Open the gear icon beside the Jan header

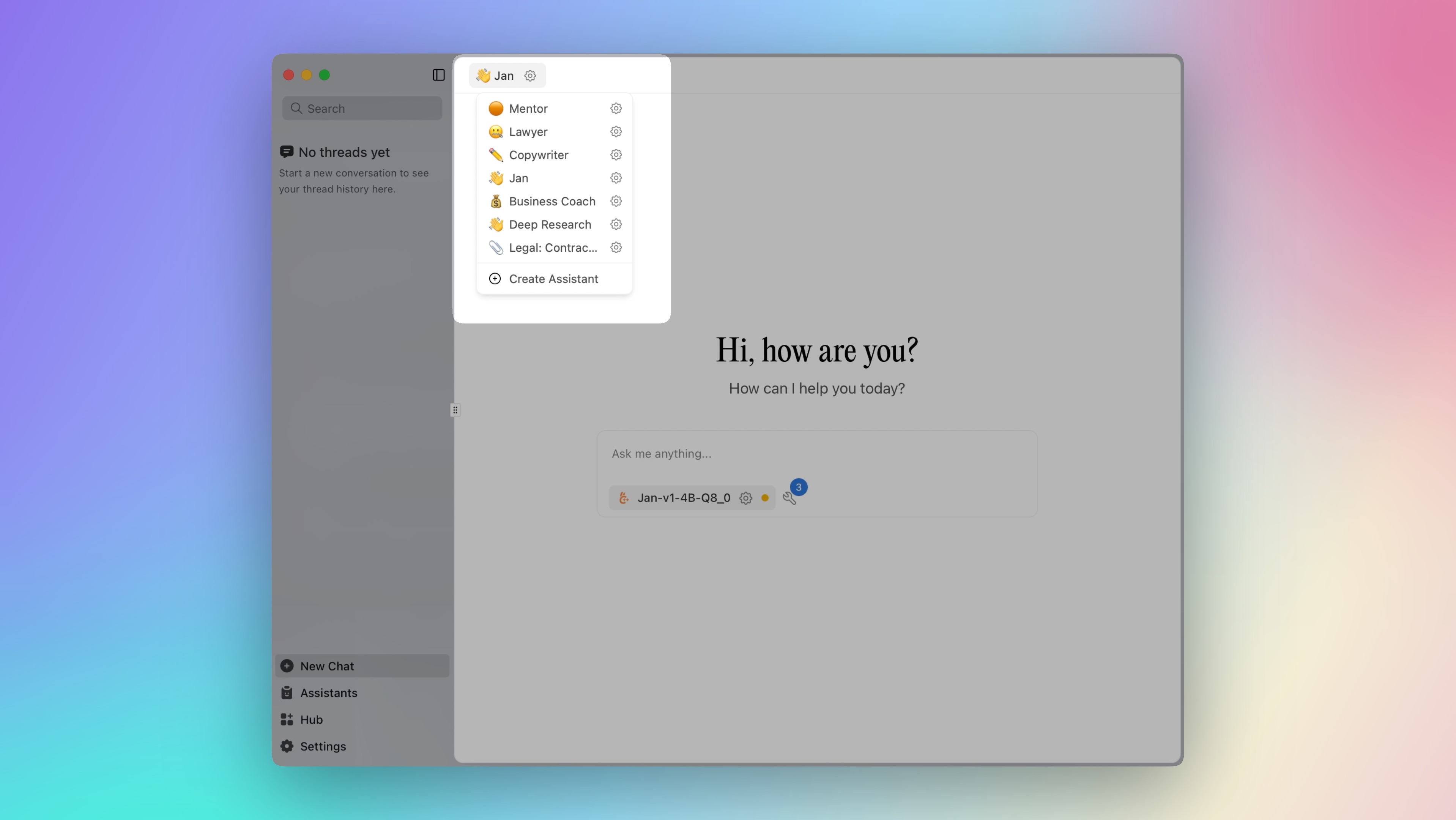[x=529, y=75]
